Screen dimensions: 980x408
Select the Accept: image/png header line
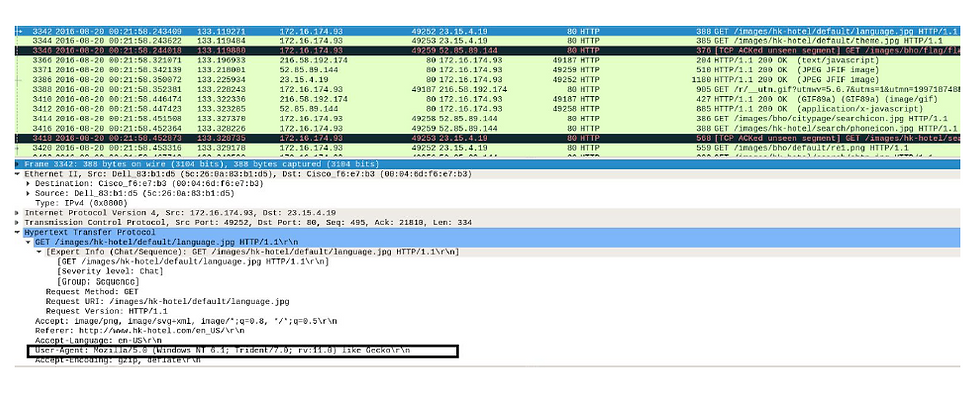(x=186, y=321)
